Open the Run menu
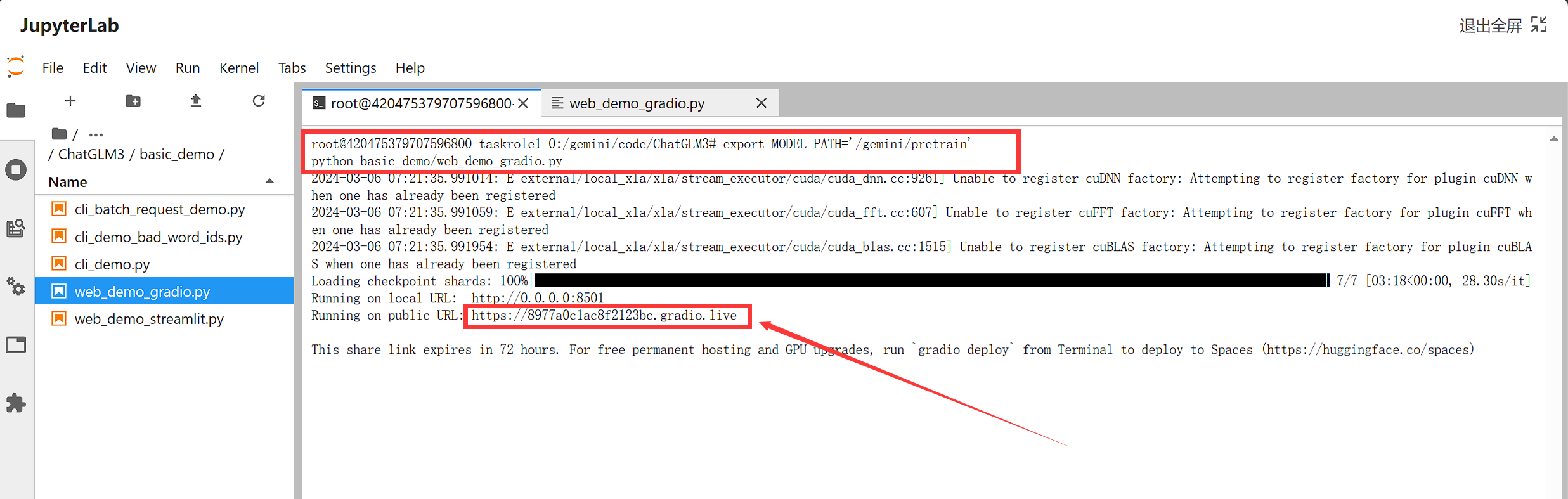 (188, 68)
